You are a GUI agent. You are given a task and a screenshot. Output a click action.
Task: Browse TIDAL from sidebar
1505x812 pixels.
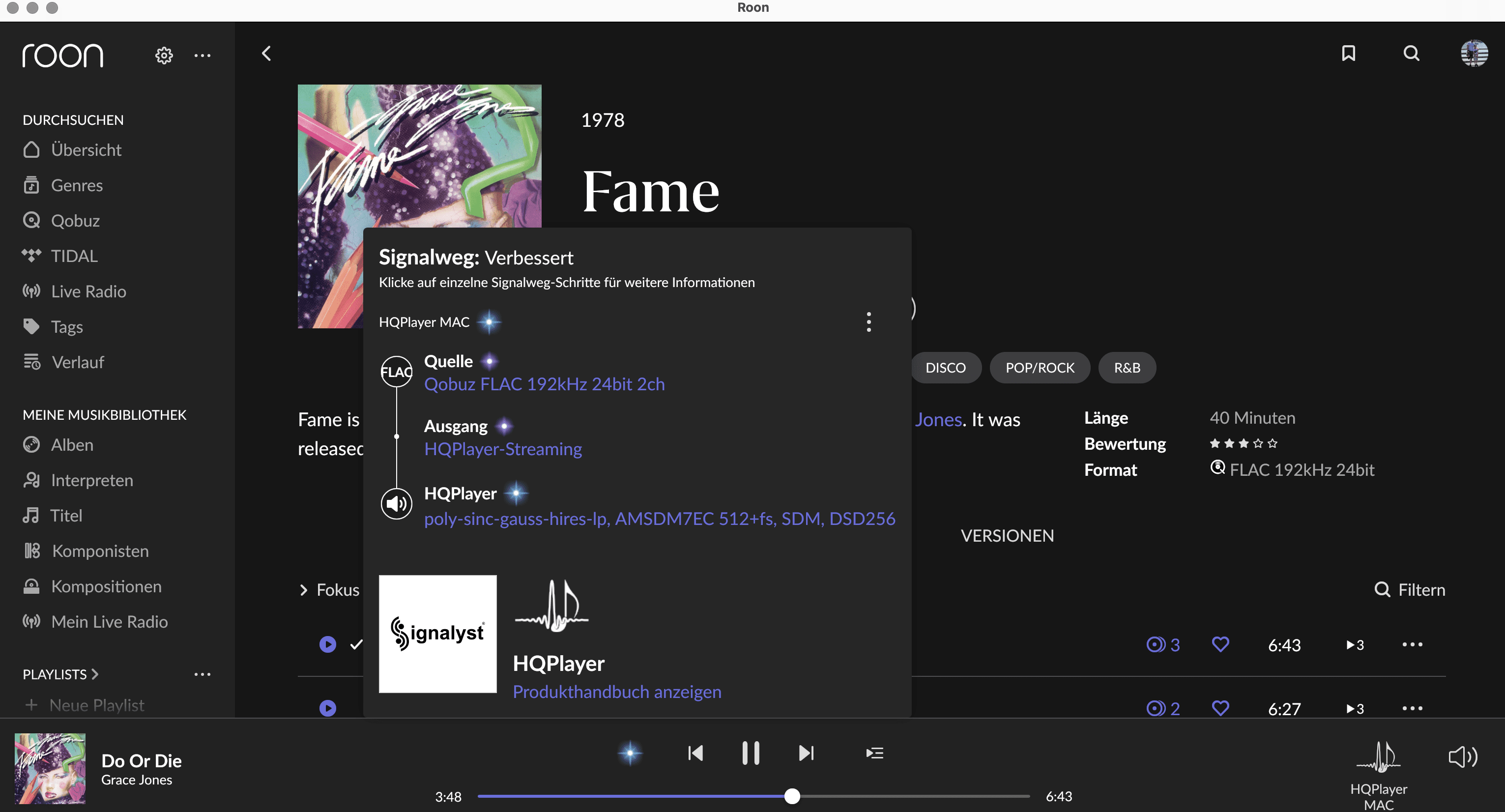pyautogui.click(x=59, y=256)
